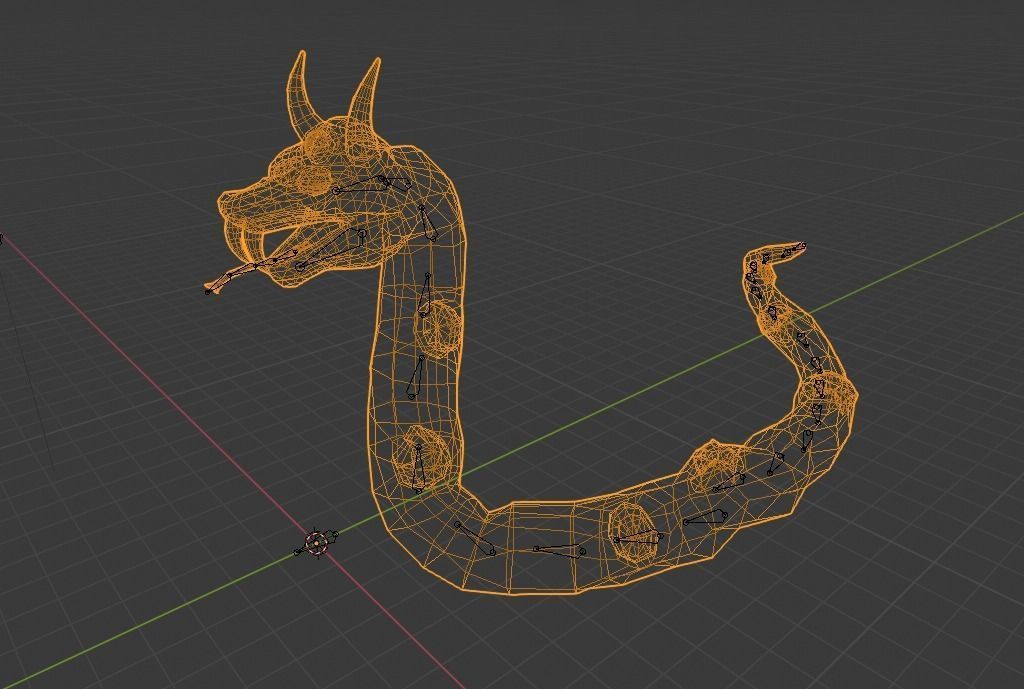Click the 3D cursor on the grid
This screenshot has width=1024, height=689.
point(317,543)
